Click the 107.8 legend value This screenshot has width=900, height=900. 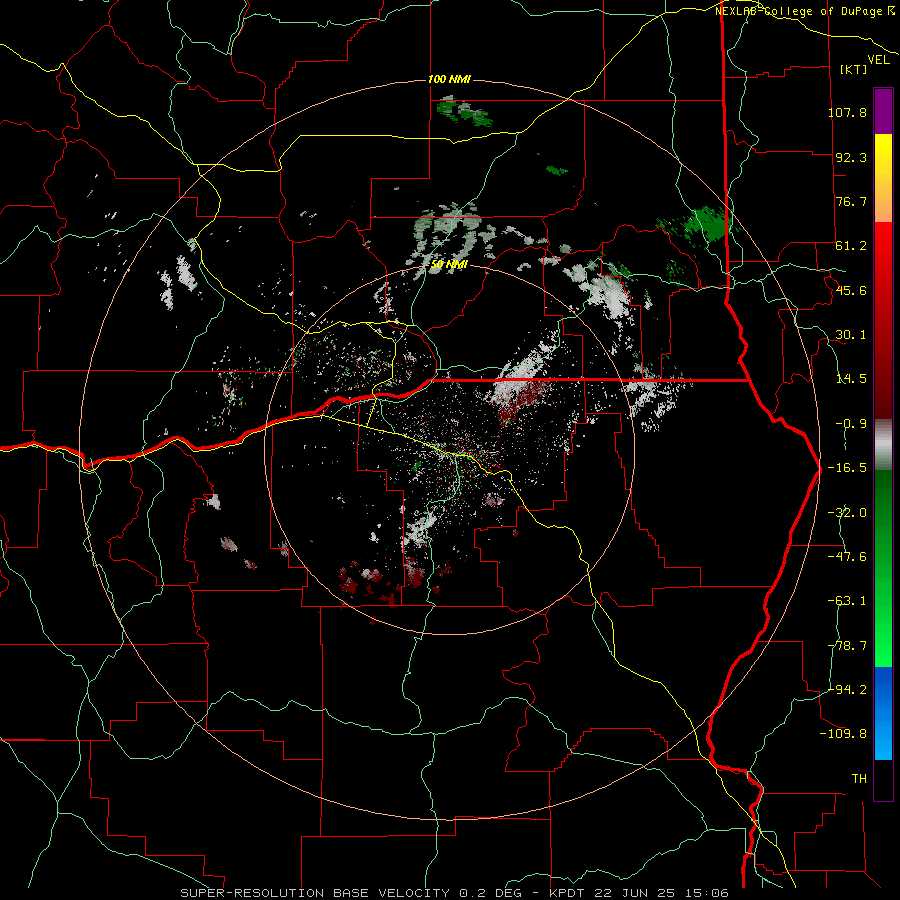click(847, 112)
